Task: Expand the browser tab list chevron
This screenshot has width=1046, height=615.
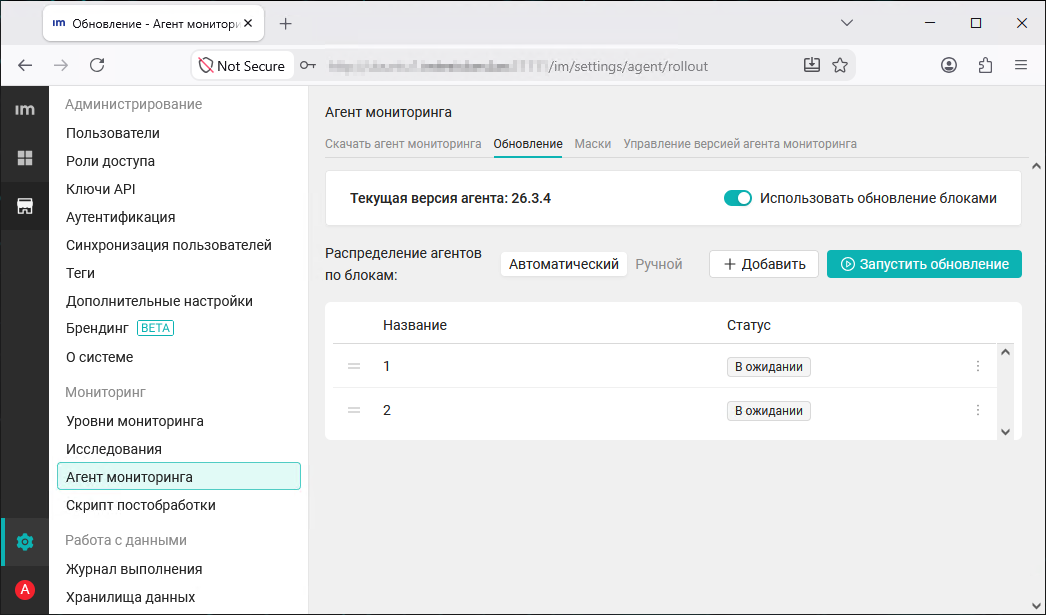Action: point(847,23)
